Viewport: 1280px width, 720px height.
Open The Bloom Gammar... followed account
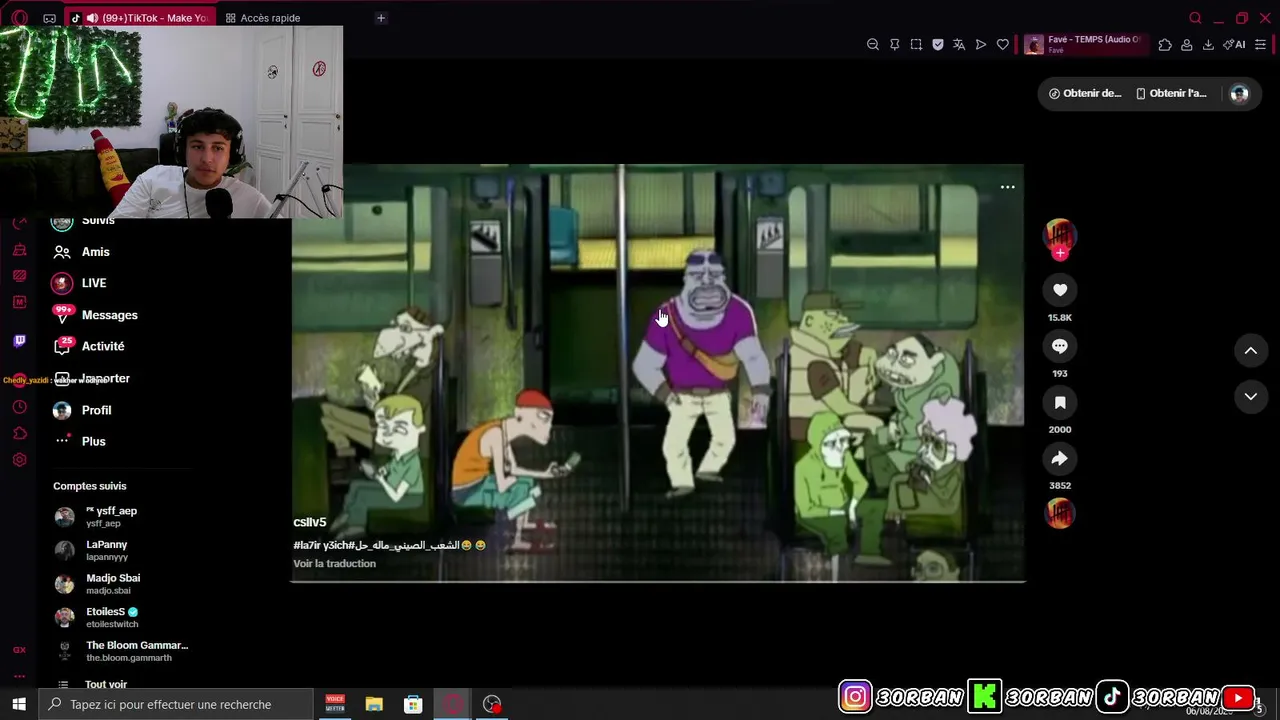121,651
